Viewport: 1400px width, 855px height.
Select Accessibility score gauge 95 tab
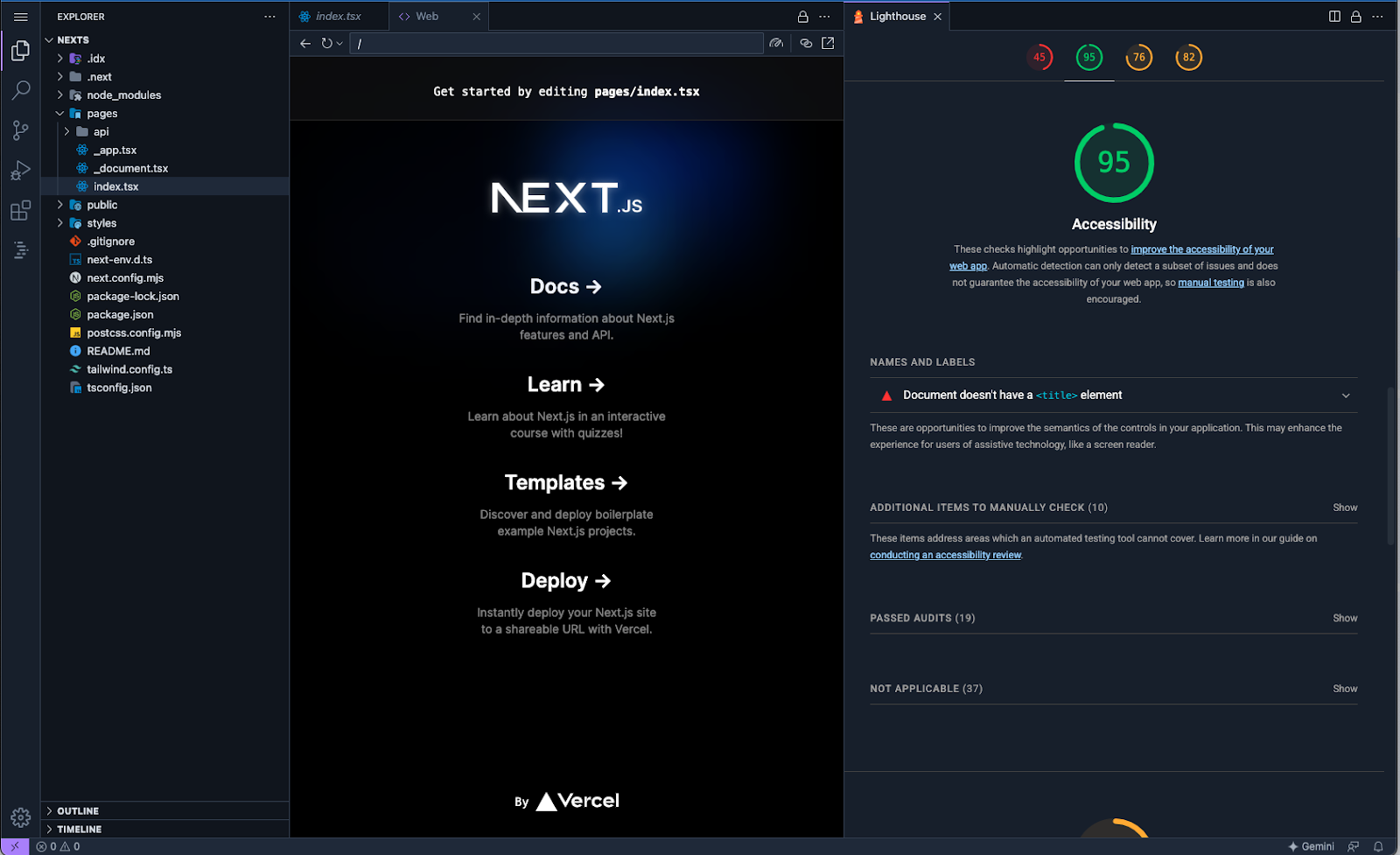(x=1089, y=57)
